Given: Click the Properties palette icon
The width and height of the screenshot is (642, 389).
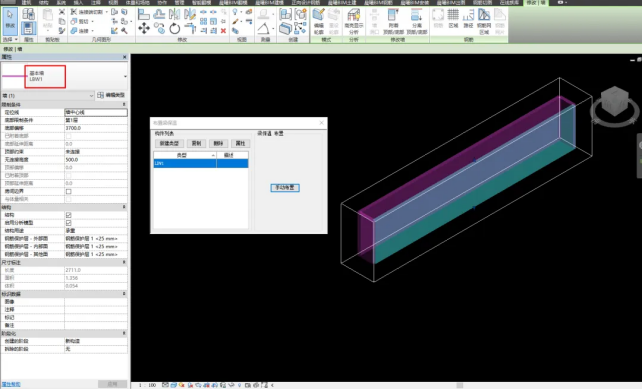Looking at the screenshot, I should tap(28, 28).
